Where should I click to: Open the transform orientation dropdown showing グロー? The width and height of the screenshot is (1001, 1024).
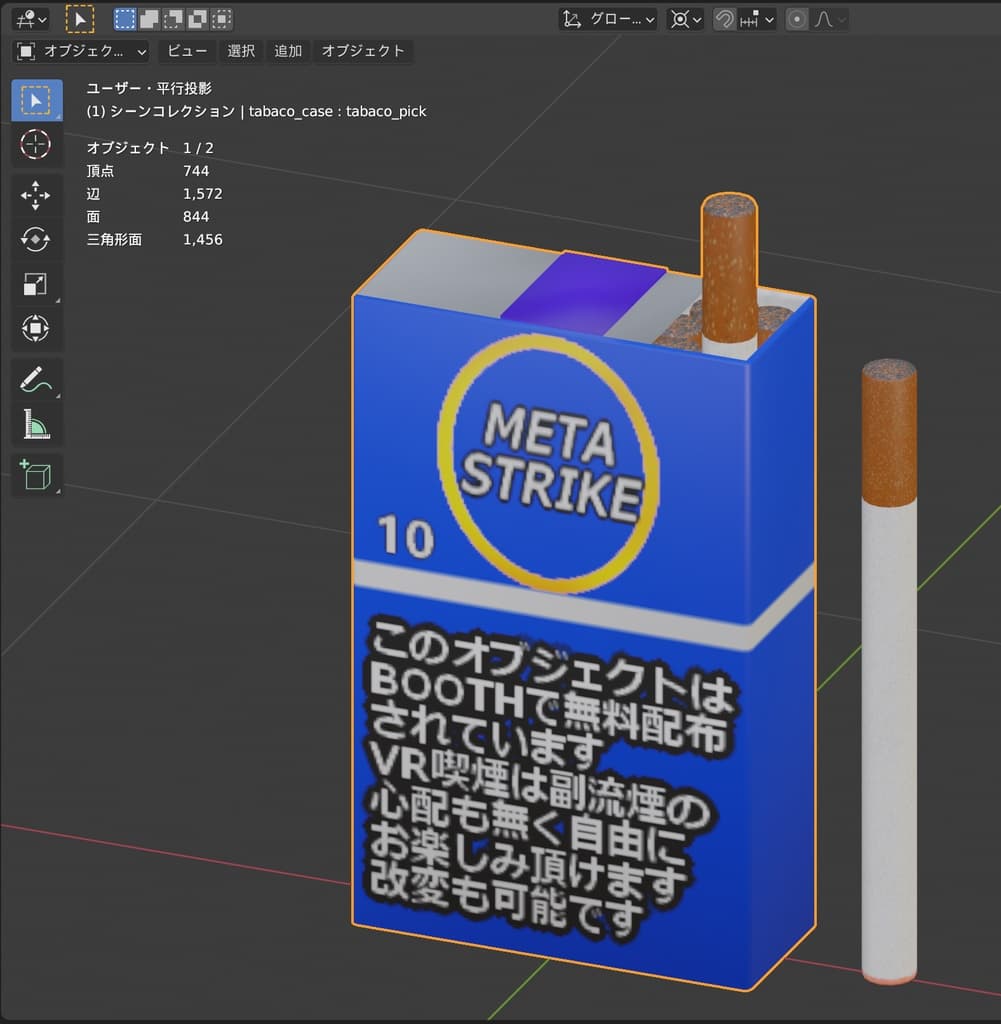[x=607, y=18]
